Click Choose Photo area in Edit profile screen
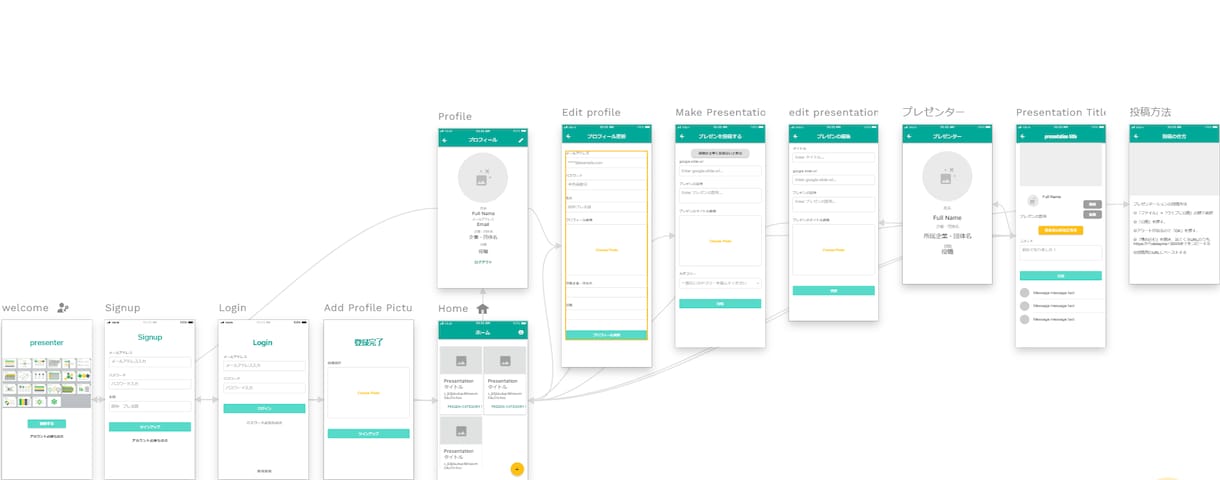 point(607,248)
